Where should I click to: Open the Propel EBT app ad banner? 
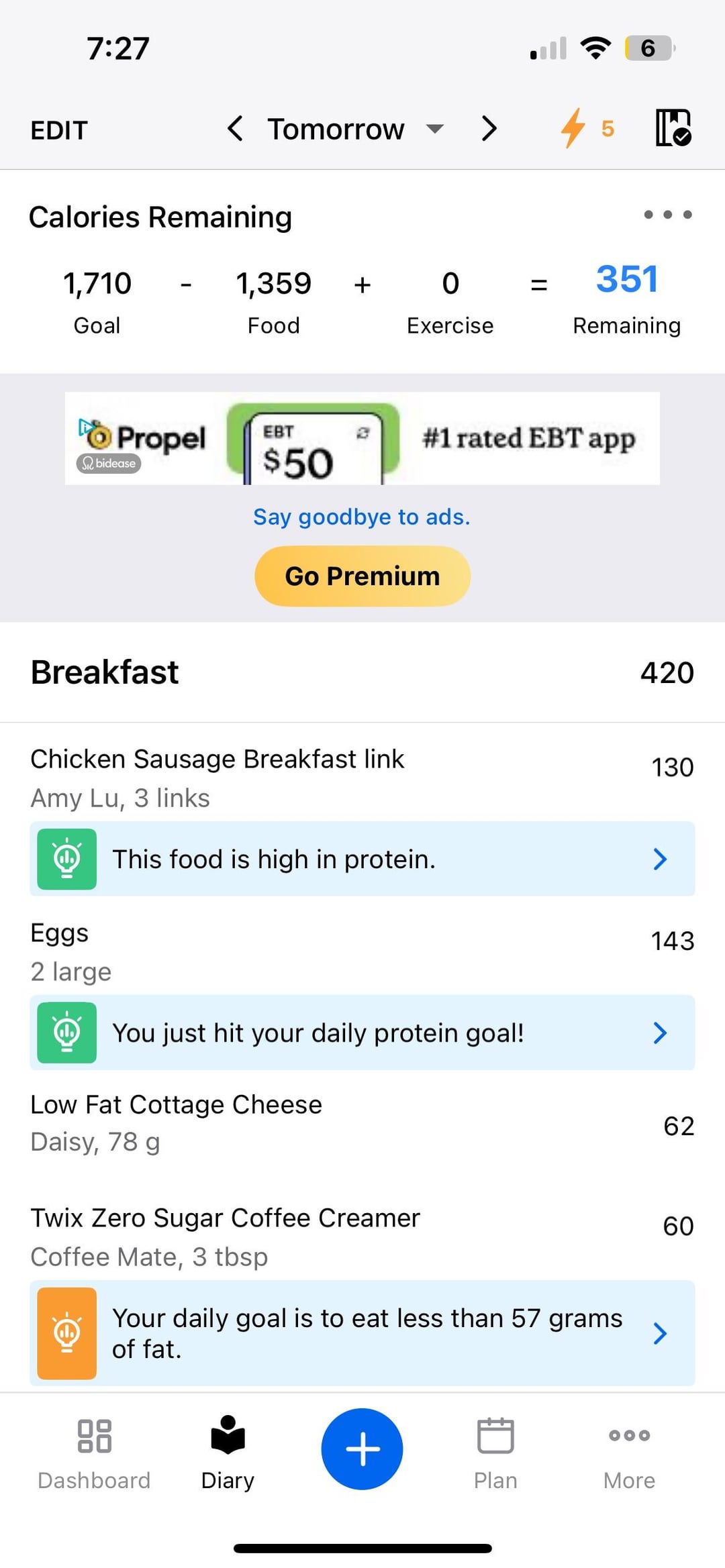click(362, 438)
